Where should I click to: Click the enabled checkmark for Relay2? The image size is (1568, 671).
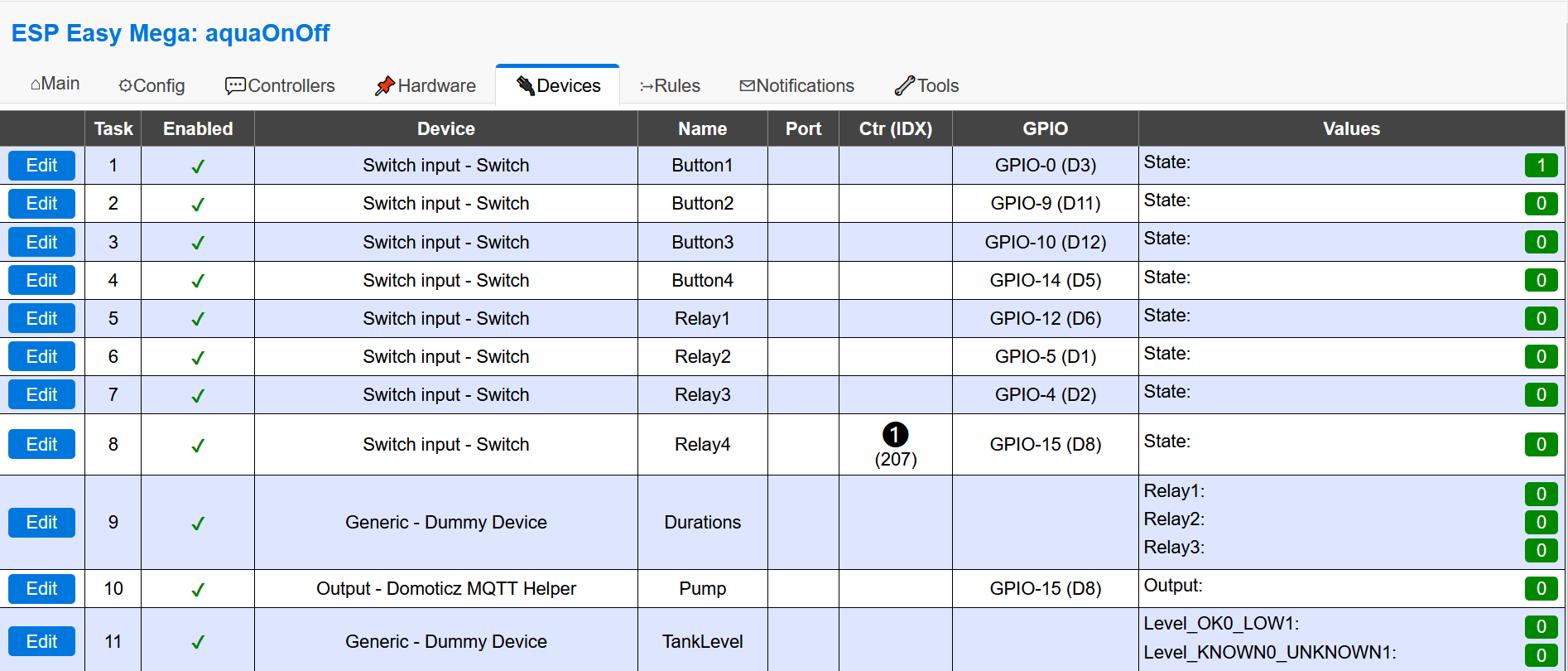pyautogui.click(x=198, y=357)
